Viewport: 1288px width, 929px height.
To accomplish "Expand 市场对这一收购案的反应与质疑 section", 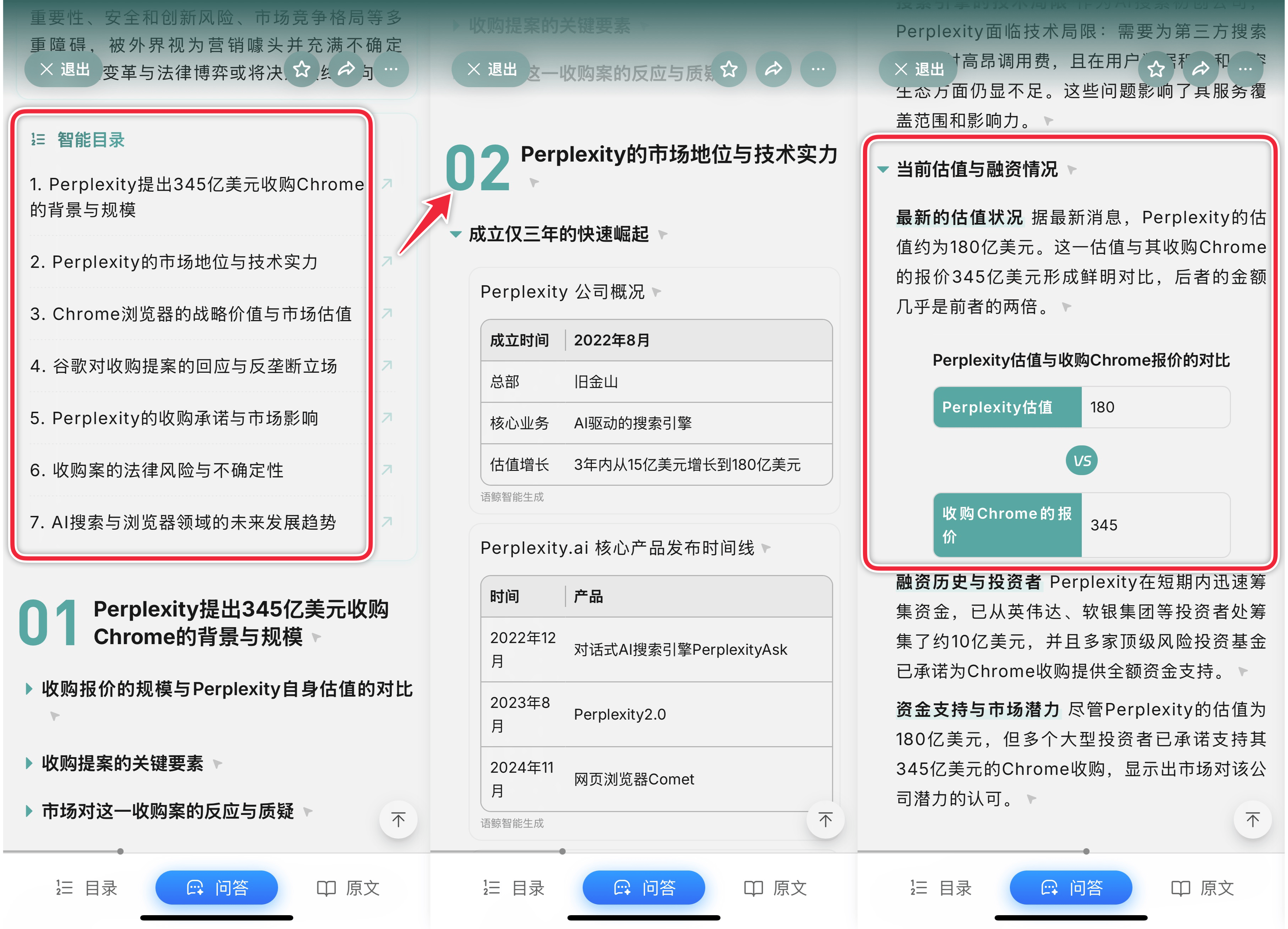I will [x=29, y=811].
